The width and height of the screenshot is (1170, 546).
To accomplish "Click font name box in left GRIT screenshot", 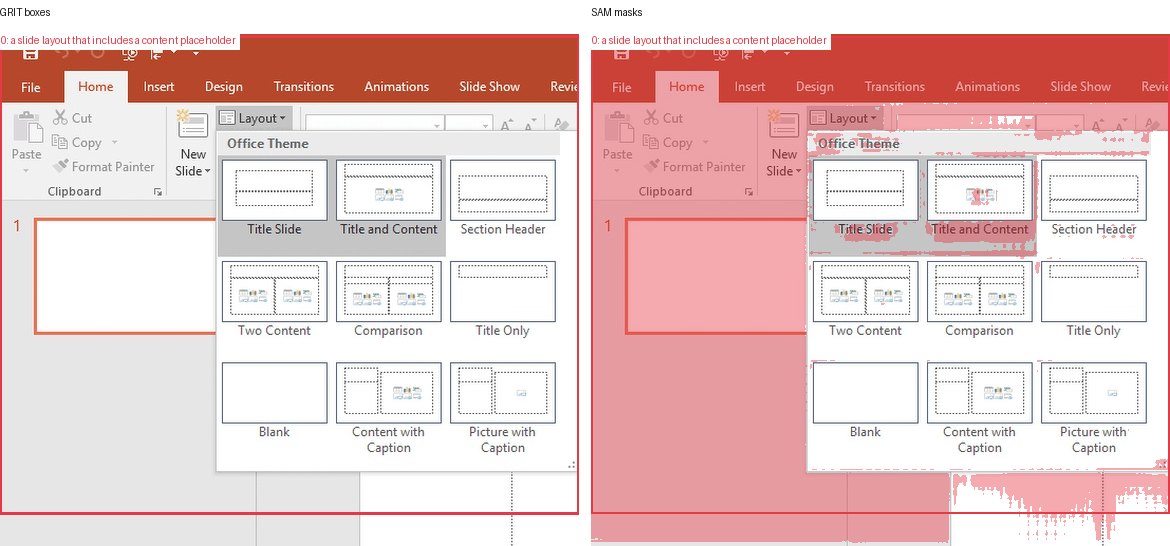I will coord(374,122).
